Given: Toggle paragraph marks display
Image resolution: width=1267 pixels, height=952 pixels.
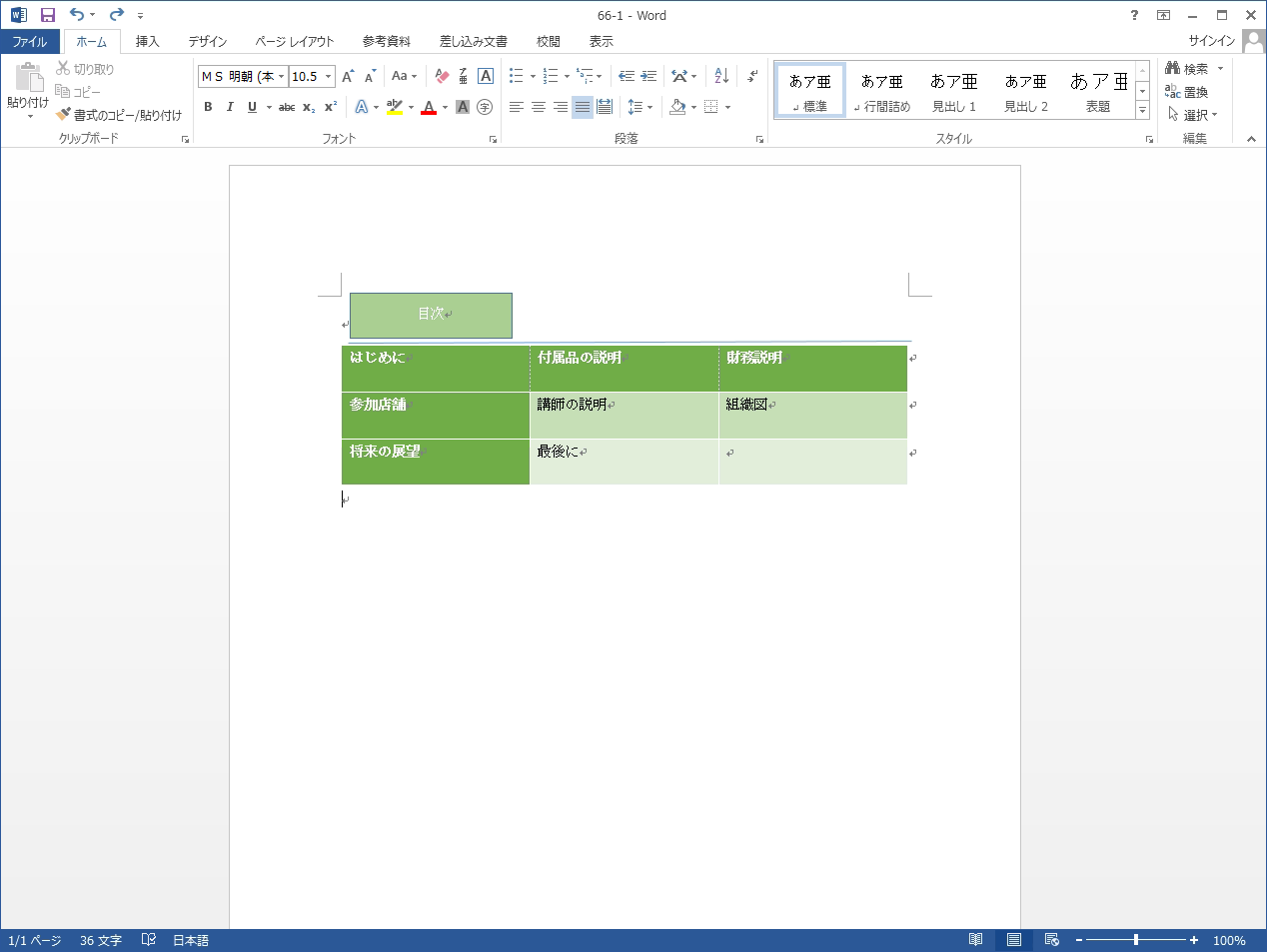Looking at the screenshot, I should 752,76.
